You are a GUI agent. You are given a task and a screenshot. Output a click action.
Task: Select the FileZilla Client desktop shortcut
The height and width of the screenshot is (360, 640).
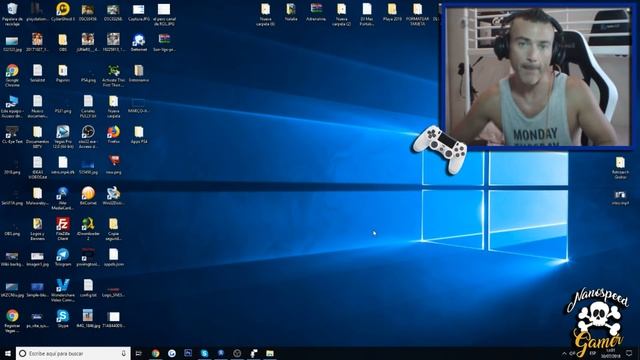click(63, 229)
